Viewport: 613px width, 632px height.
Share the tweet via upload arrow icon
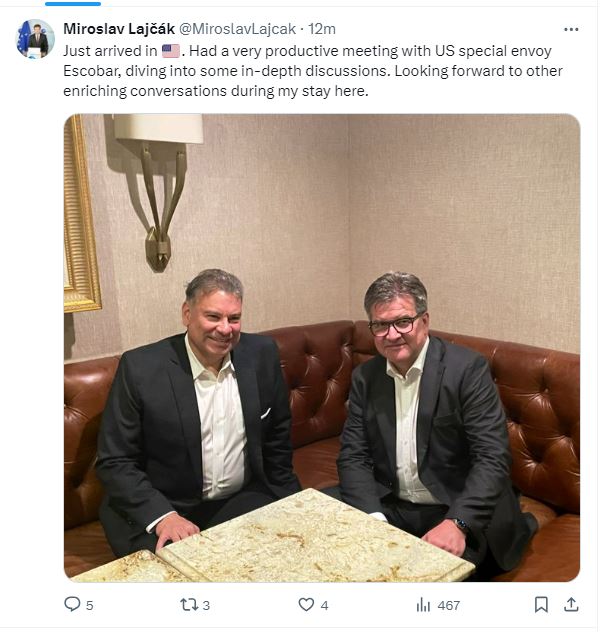(571, 605)
